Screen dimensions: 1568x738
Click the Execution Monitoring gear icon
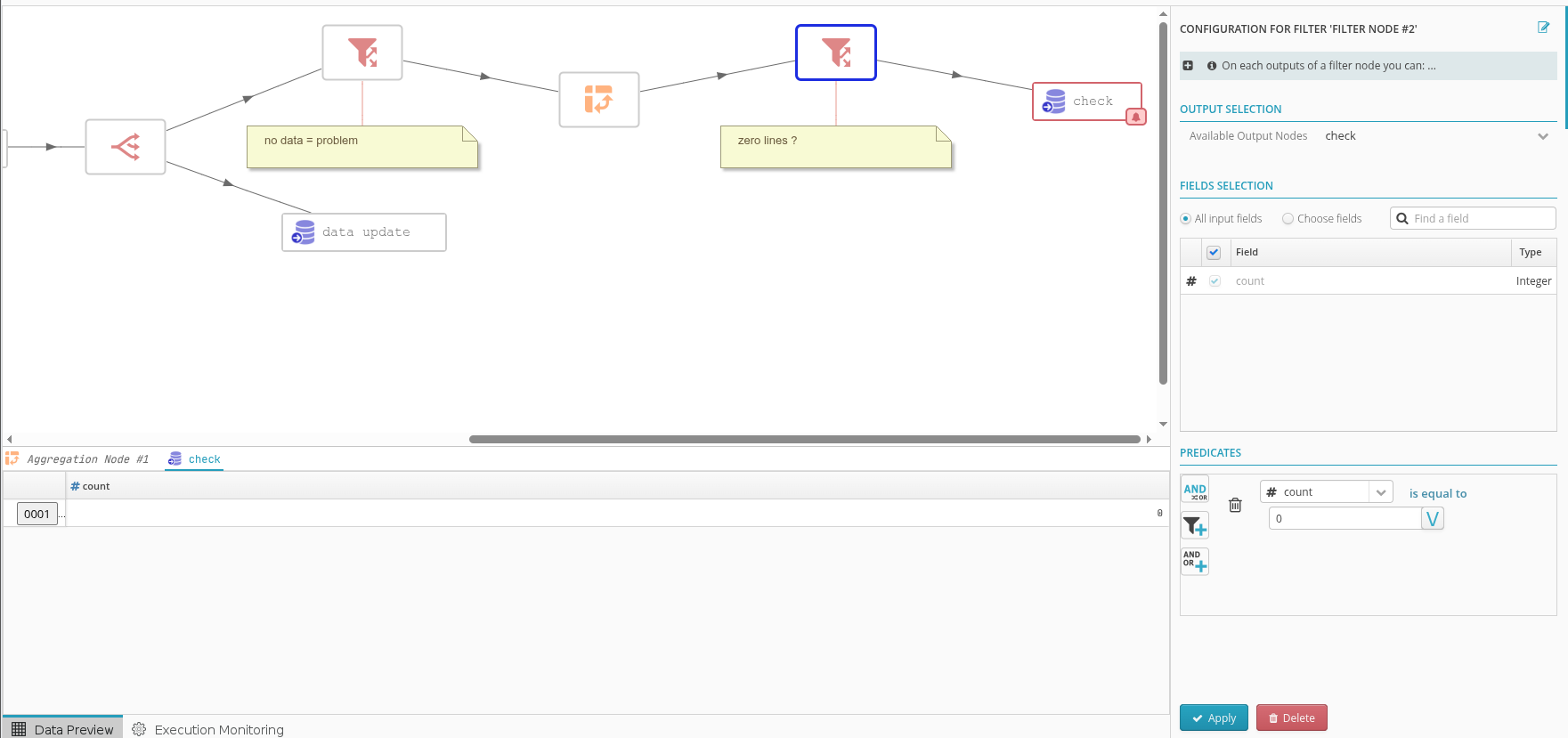tap(139, 729)
